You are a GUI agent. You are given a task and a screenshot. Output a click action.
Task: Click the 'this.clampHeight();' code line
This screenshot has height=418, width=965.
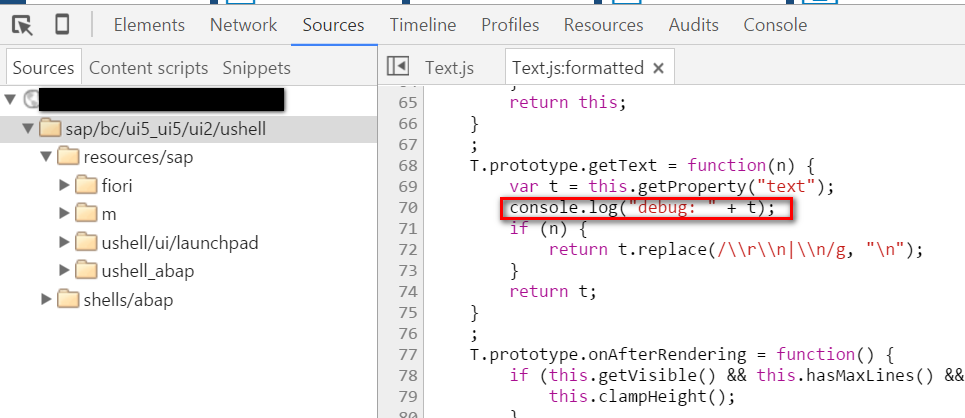pyautogui.click(x=642, y=396)
